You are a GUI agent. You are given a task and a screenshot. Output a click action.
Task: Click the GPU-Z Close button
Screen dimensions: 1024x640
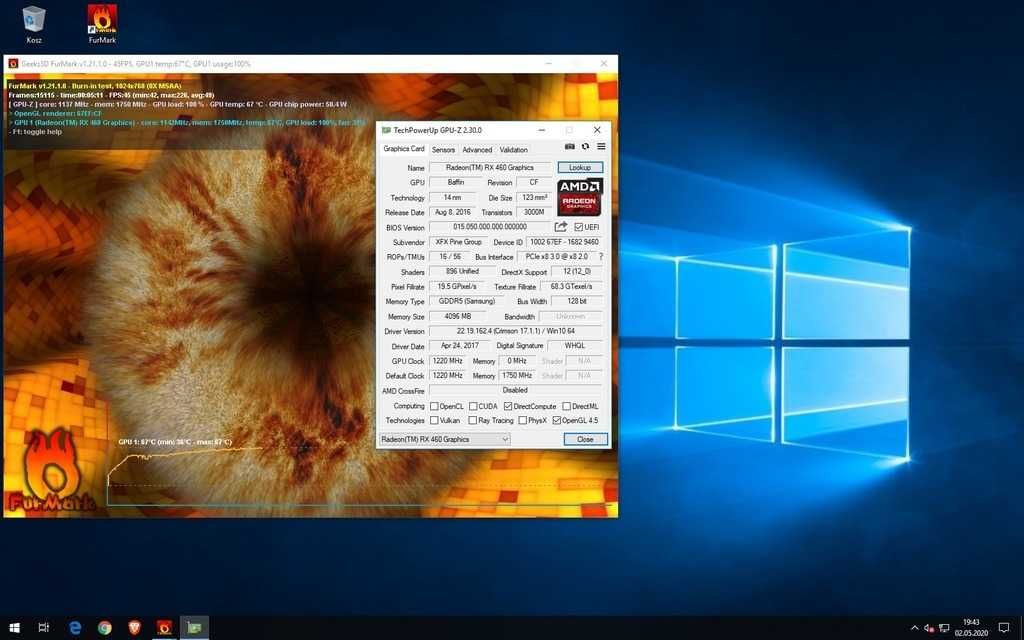(585, 440)
